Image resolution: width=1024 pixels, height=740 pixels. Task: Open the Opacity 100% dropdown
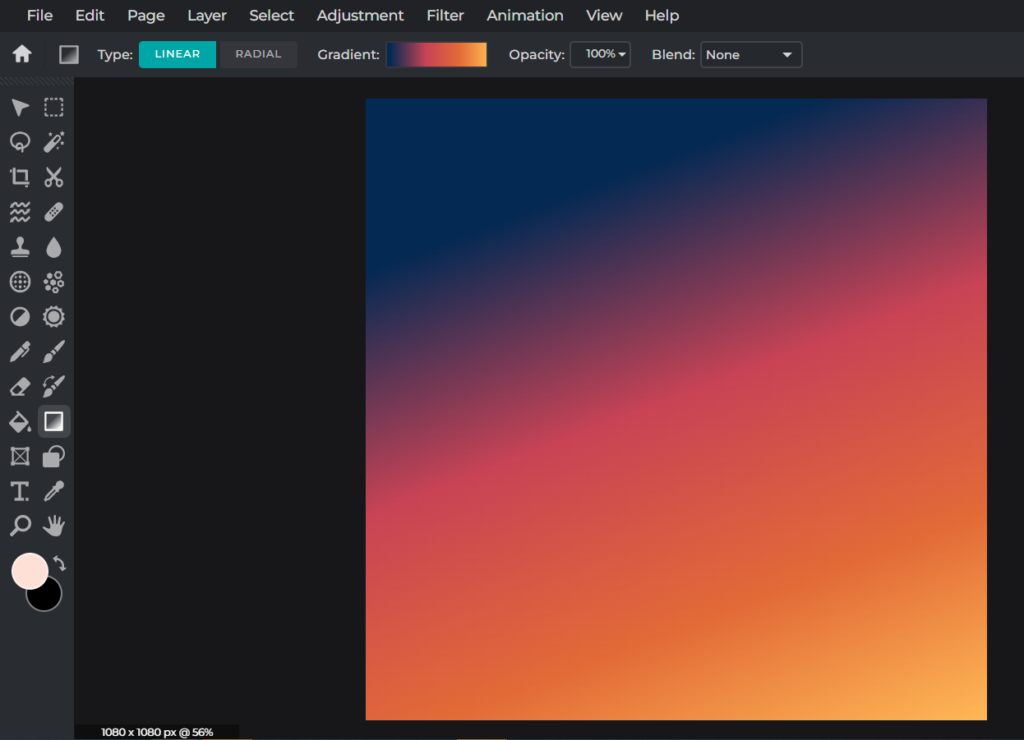pyautogui.click(x=600, y=54)
